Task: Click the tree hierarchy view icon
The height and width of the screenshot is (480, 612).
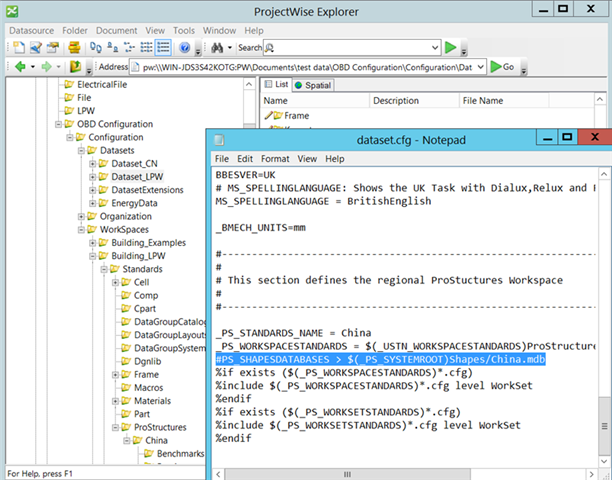Action: click(130, 48)
